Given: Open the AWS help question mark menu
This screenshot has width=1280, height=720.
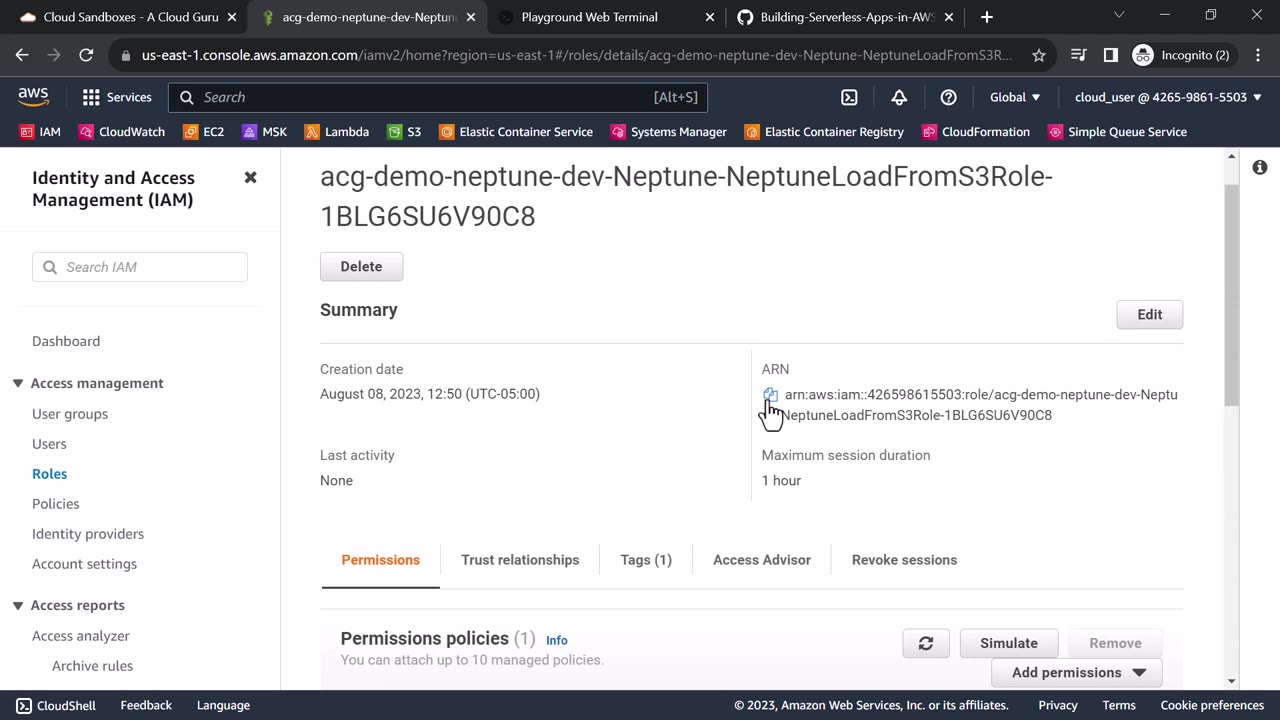Looking at the screenshot, I should pyautogui.click(x=948, y=97).
